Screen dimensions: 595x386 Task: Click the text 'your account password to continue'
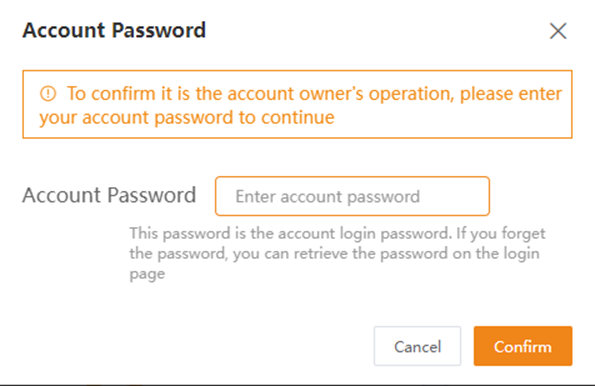(187, 118)
